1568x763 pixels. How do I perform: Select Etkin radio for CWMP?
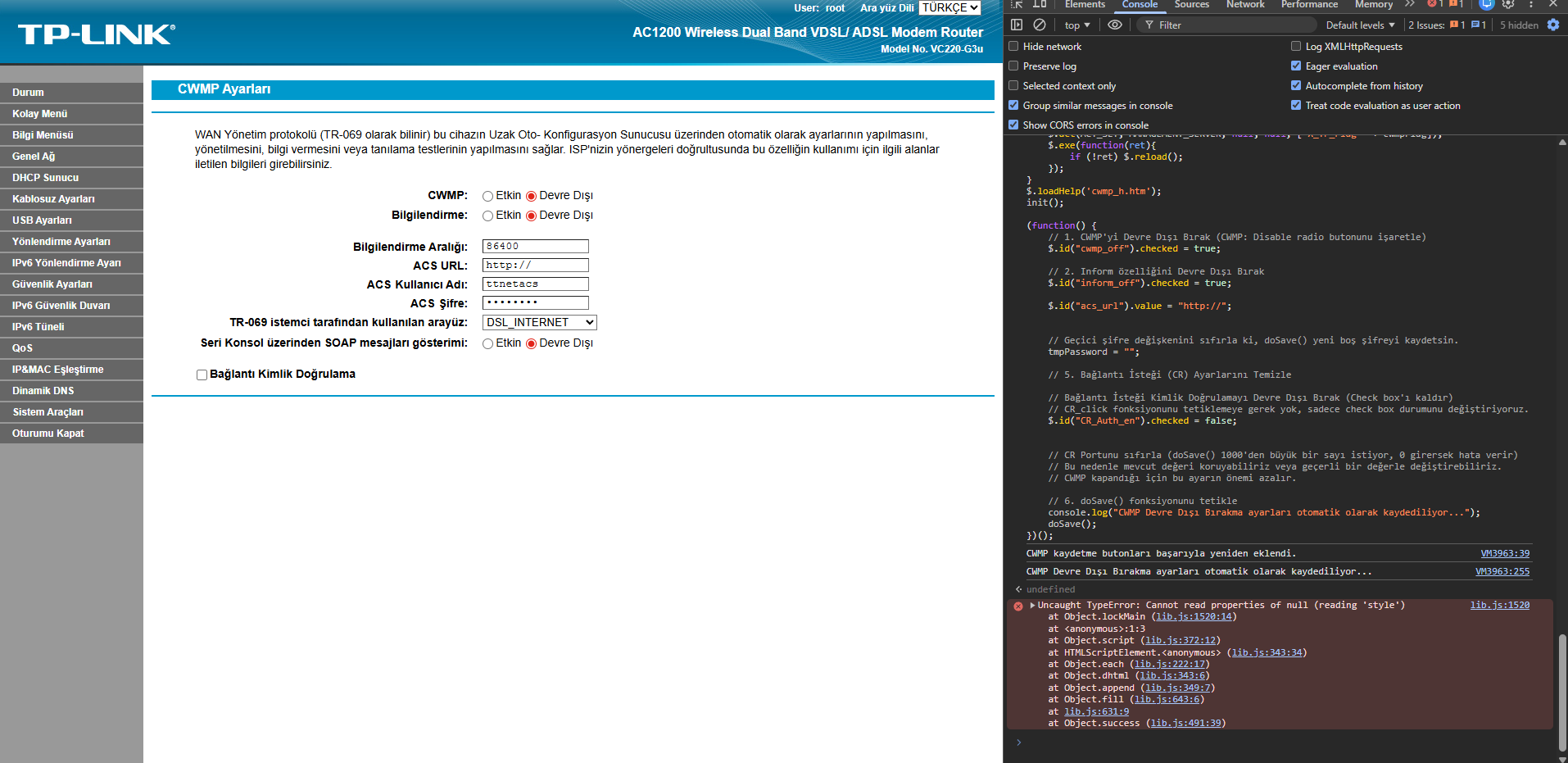[x=487, y=196]
